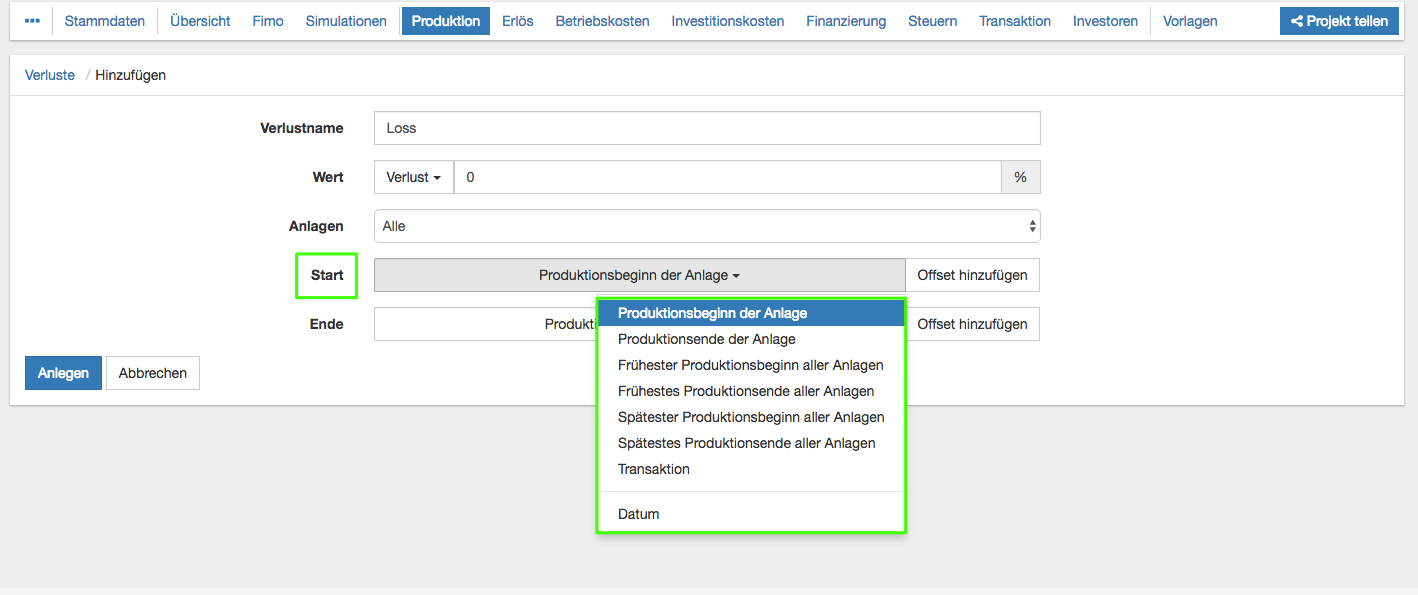This screenshot has height=595, width=1418.
Task: Switch to the Finanzierung tab
Action: 846,21
